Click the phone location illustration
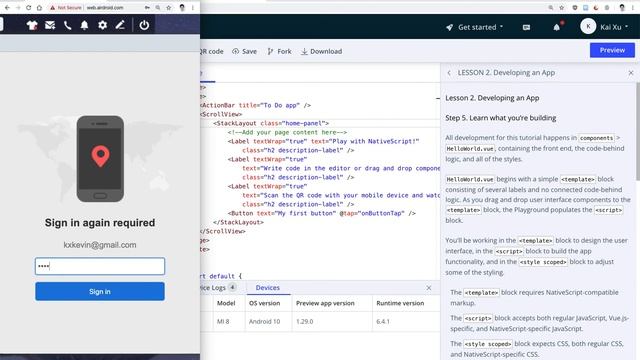This screenshot has width=640, height=360. 100,159
